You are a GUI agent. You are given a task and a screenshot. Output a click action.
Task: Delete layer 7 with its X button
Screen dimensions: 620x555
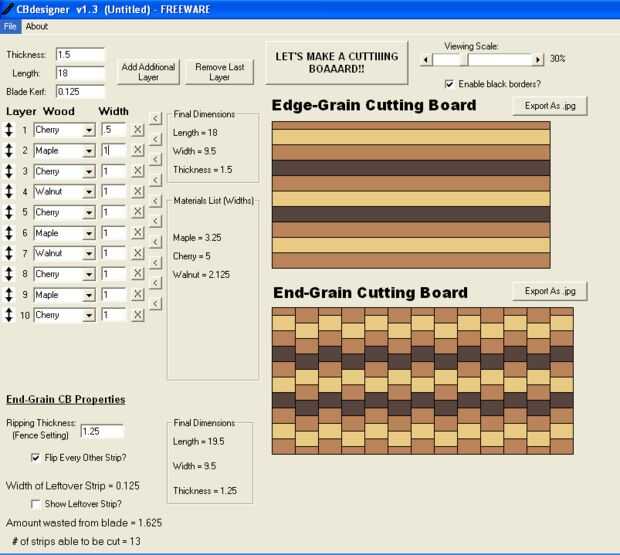coord(138,253)
